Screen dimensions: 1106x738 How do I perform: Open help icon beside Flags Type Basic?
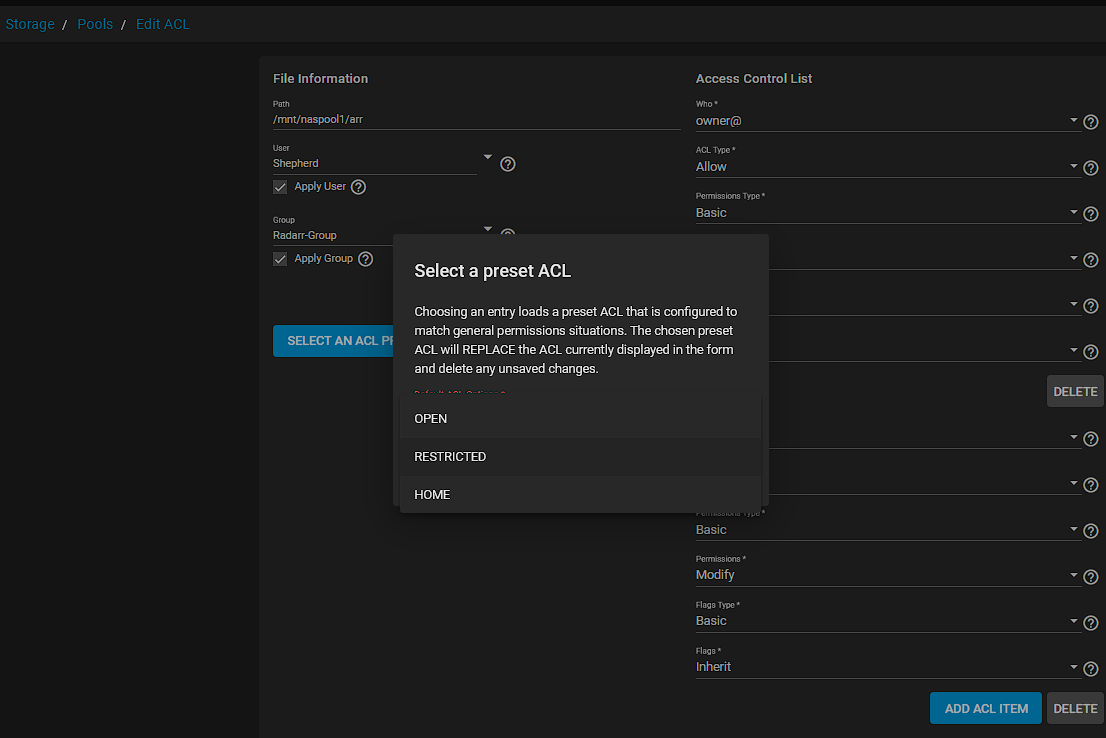pyautogui.click(x=1090, y=622)
